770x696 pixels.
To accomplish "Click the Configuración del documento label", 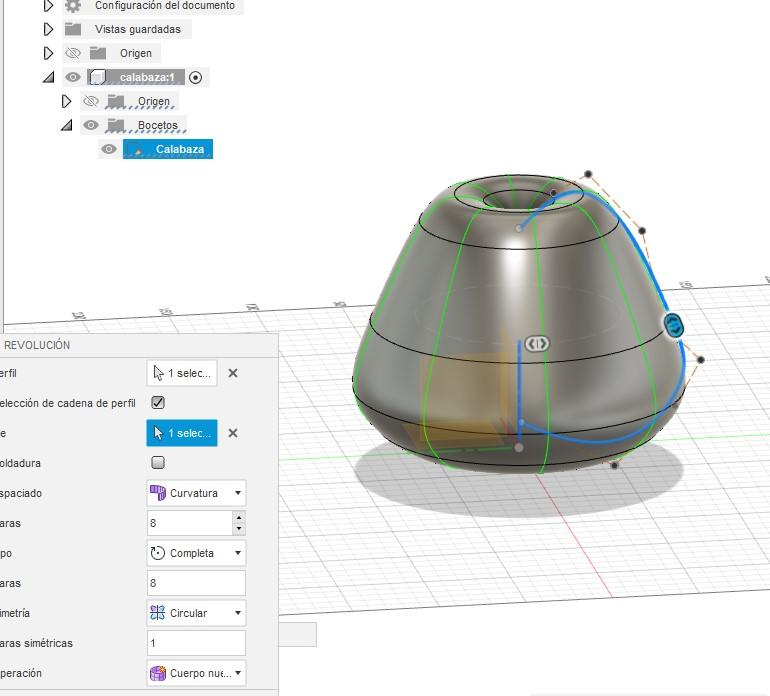I will [x=165, y=6].
